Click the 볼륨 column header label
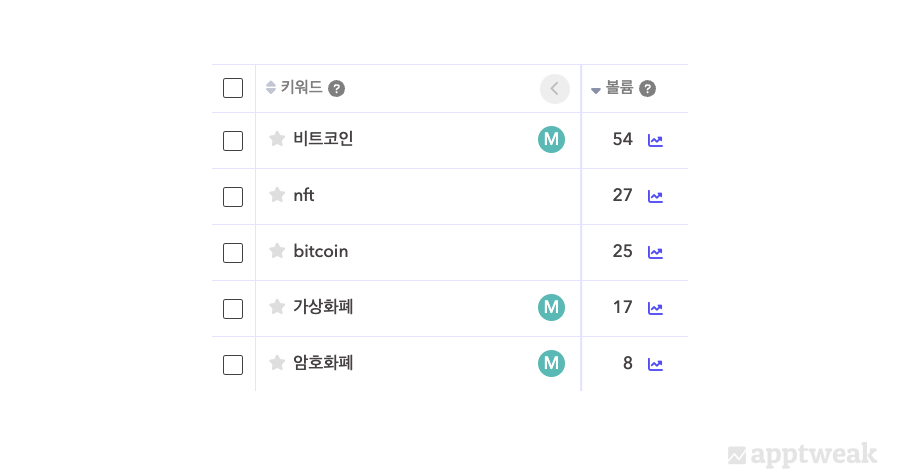This screenshot has height=476, width=900. [x=620, y=88]
